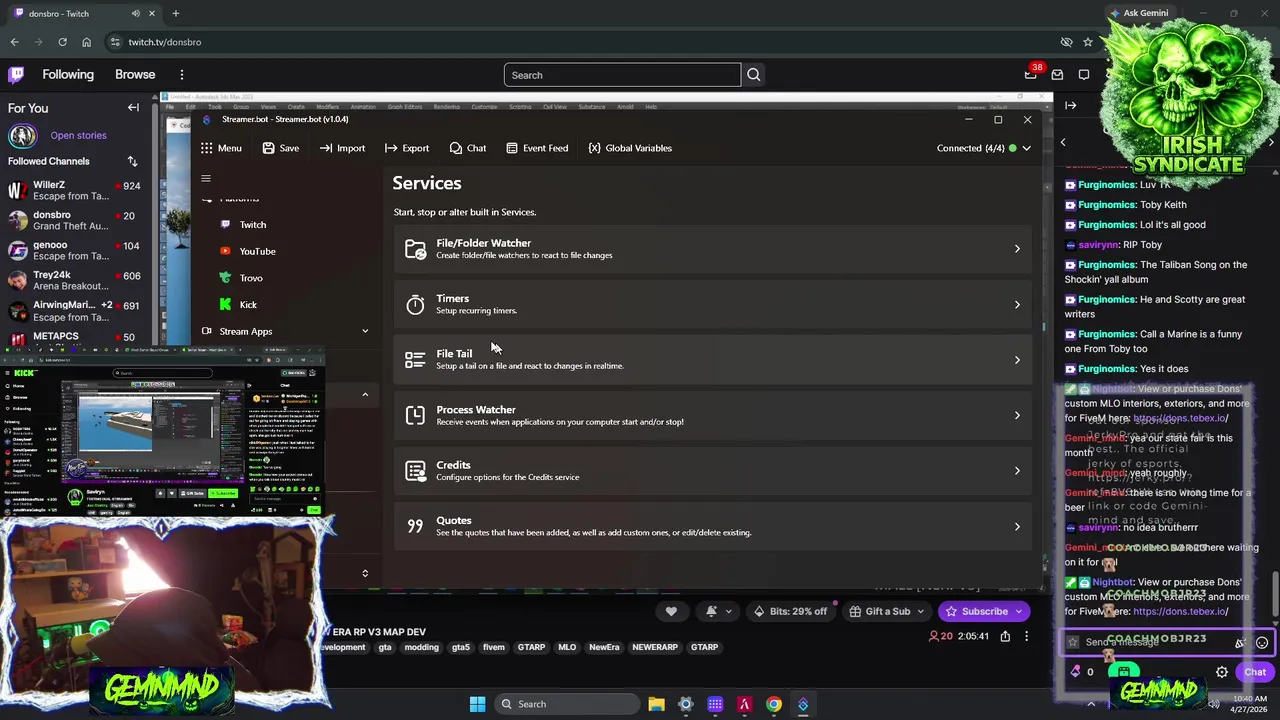Open the Quotes service row

pyautogui.click(x=712, y=526)
